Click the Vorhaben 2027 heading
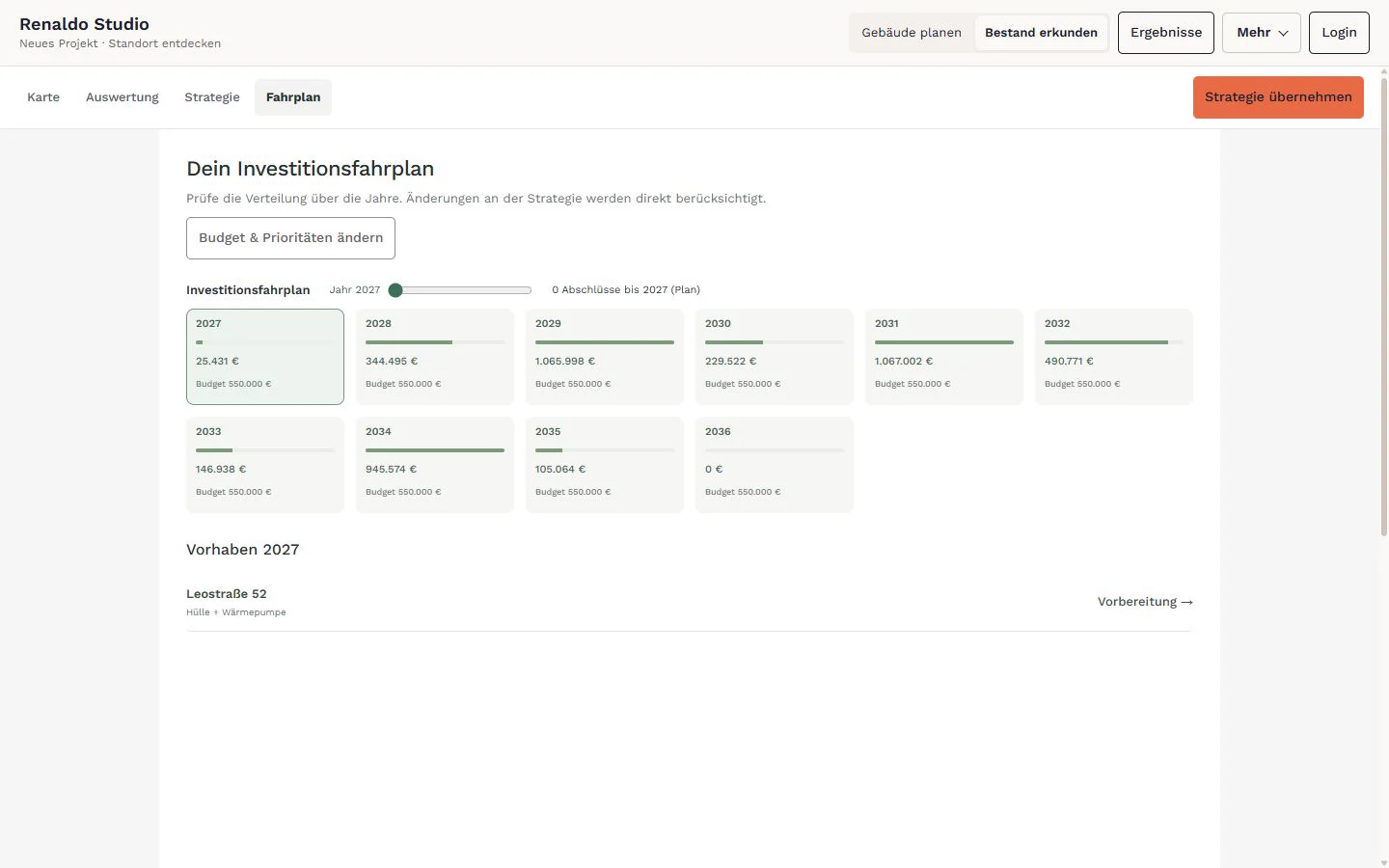 (x=243, y=550)
